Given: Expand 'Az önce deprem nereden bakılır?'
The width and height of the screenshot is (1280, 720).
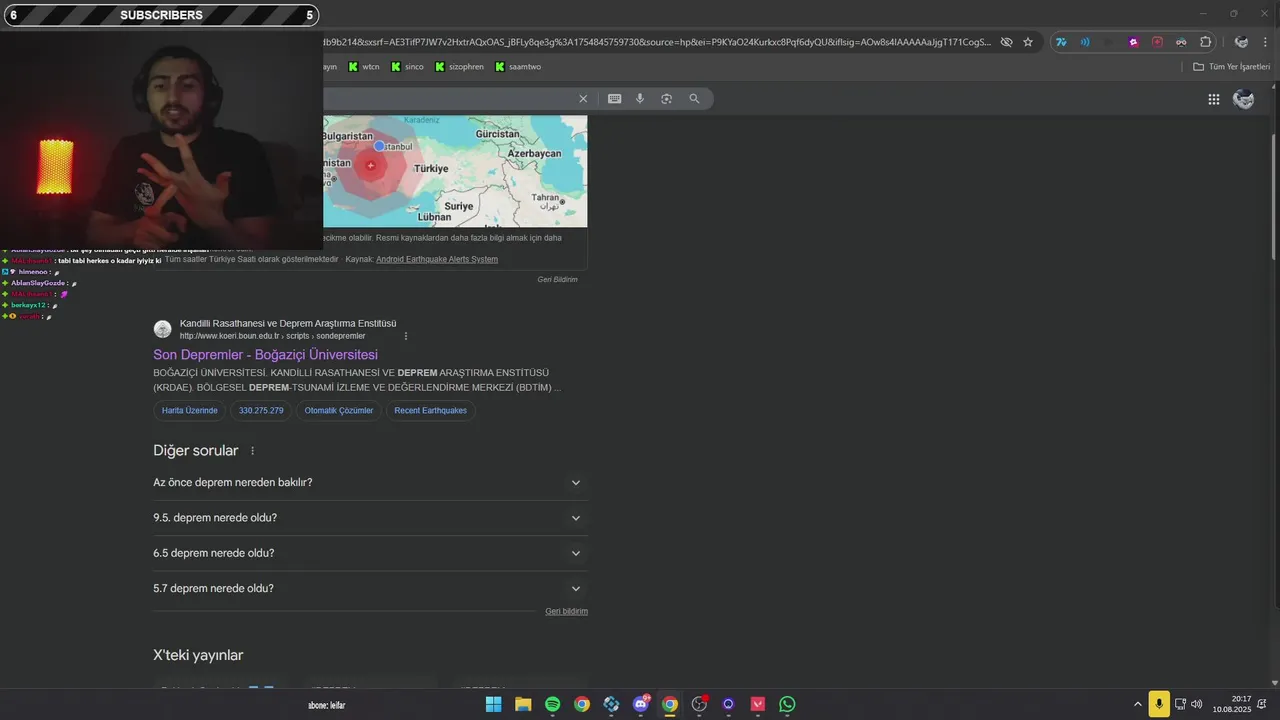Looking at the screenshot, I should pos(370,483).
